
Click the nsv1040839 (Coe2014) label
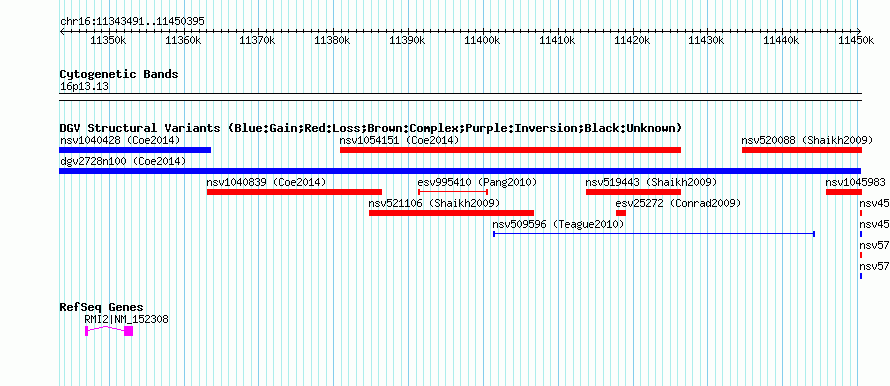(x=266, y=182)
